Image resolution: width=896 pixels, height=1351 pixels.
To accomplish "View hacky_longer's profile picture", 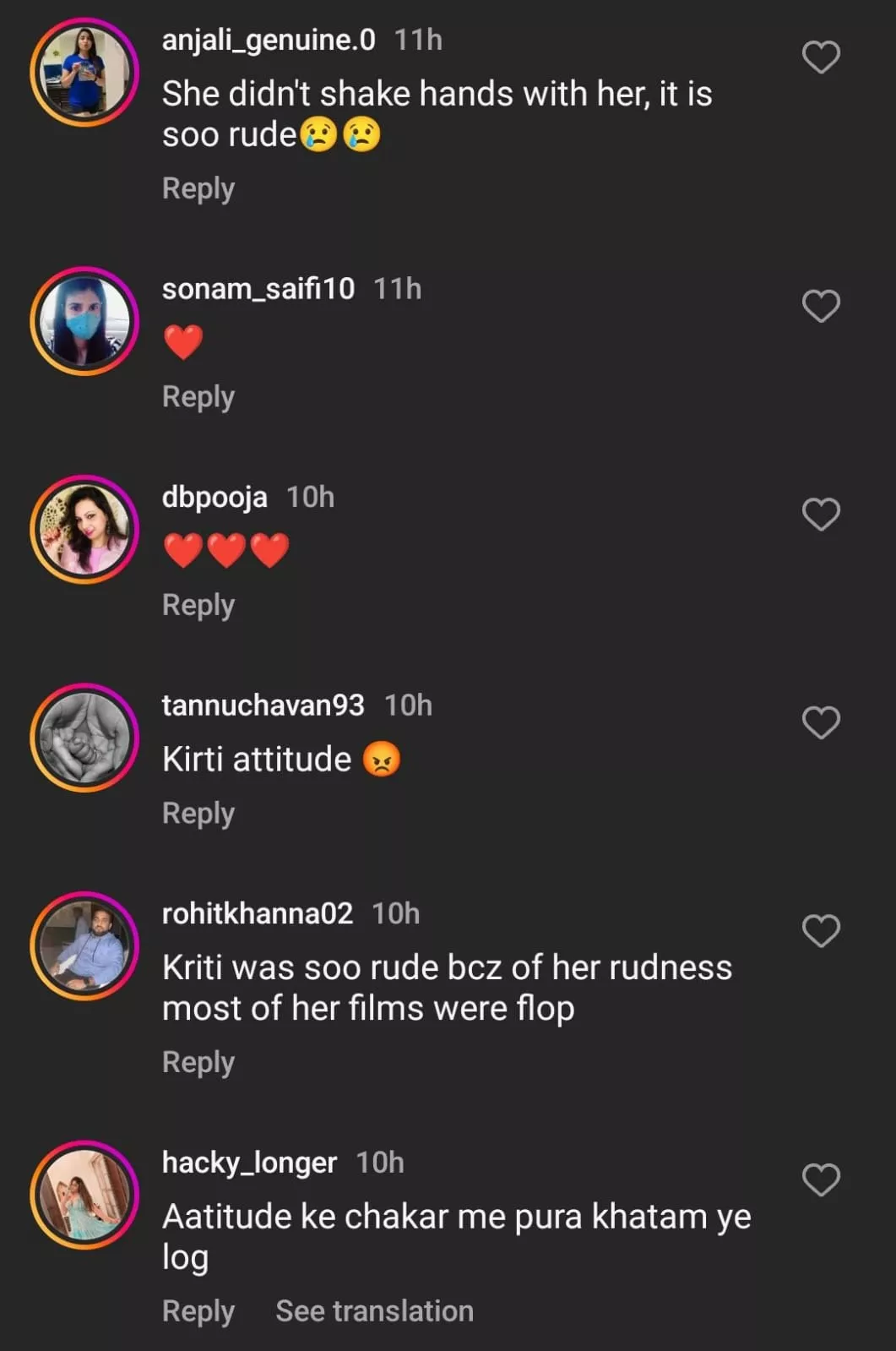I will click(x=84, y=1195).
